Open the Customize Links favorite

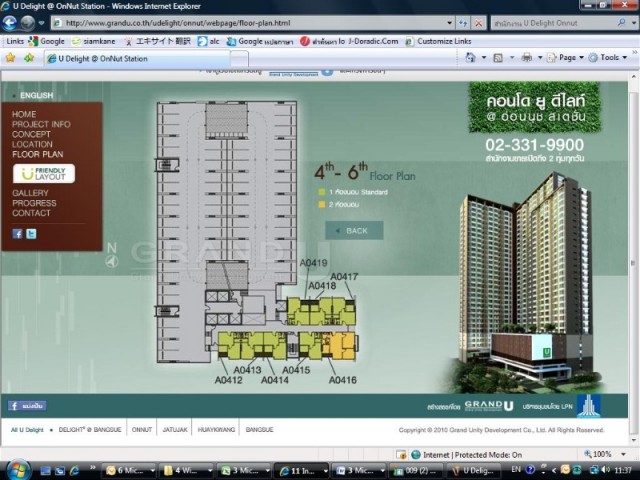coord(450,41)
